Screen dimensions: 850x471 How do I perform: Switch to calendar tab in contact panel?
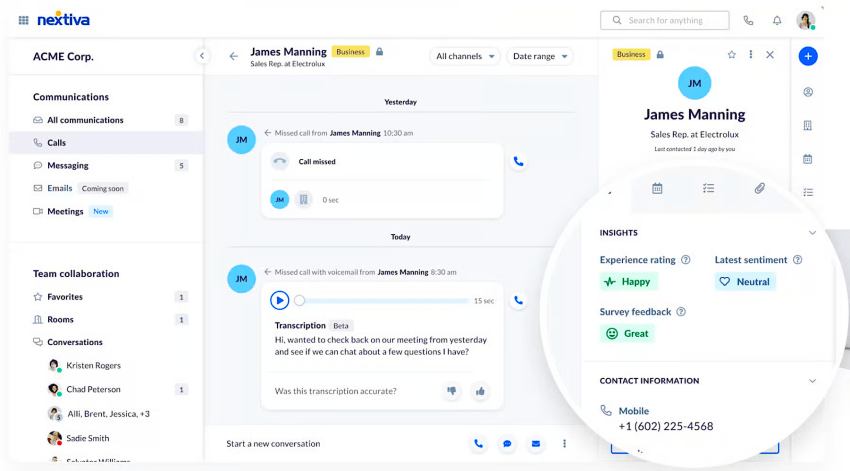coord(657,188)
